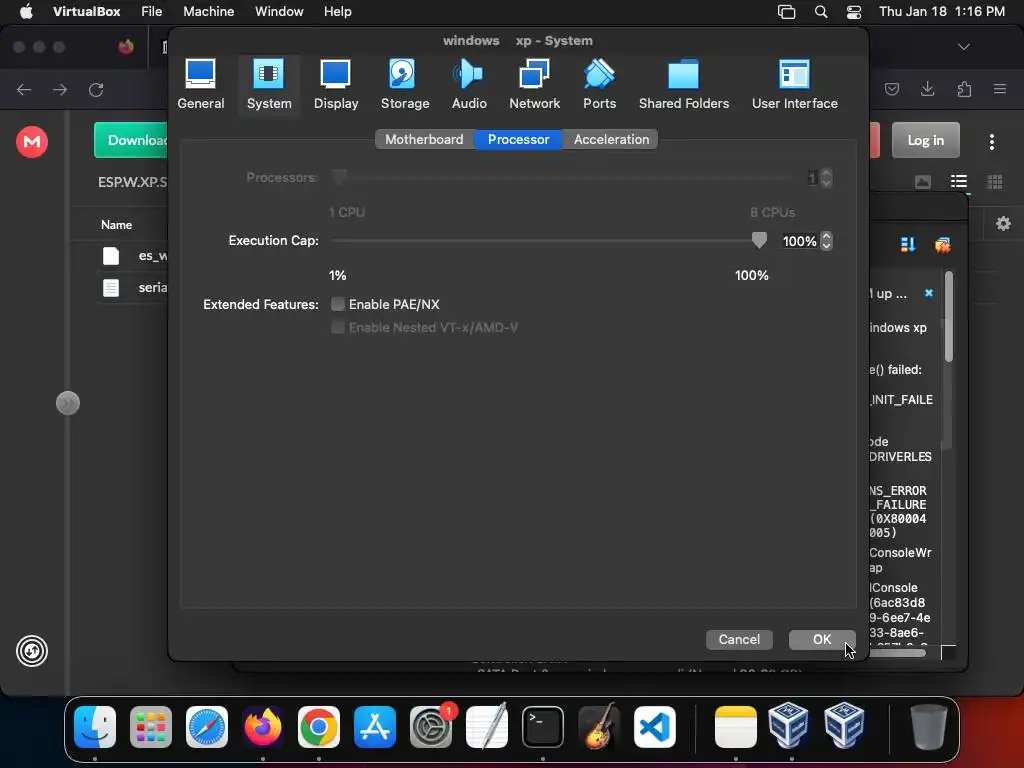The width and height of the screenshot is (1024, 768).
Task: Open Terminal from the Dock
Action: tap(543, 726)
